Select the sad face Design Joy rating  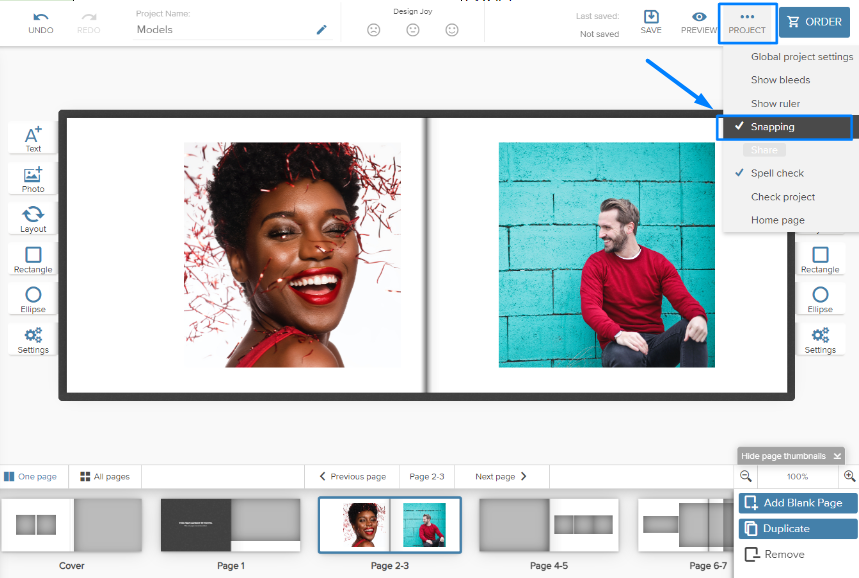374,30
